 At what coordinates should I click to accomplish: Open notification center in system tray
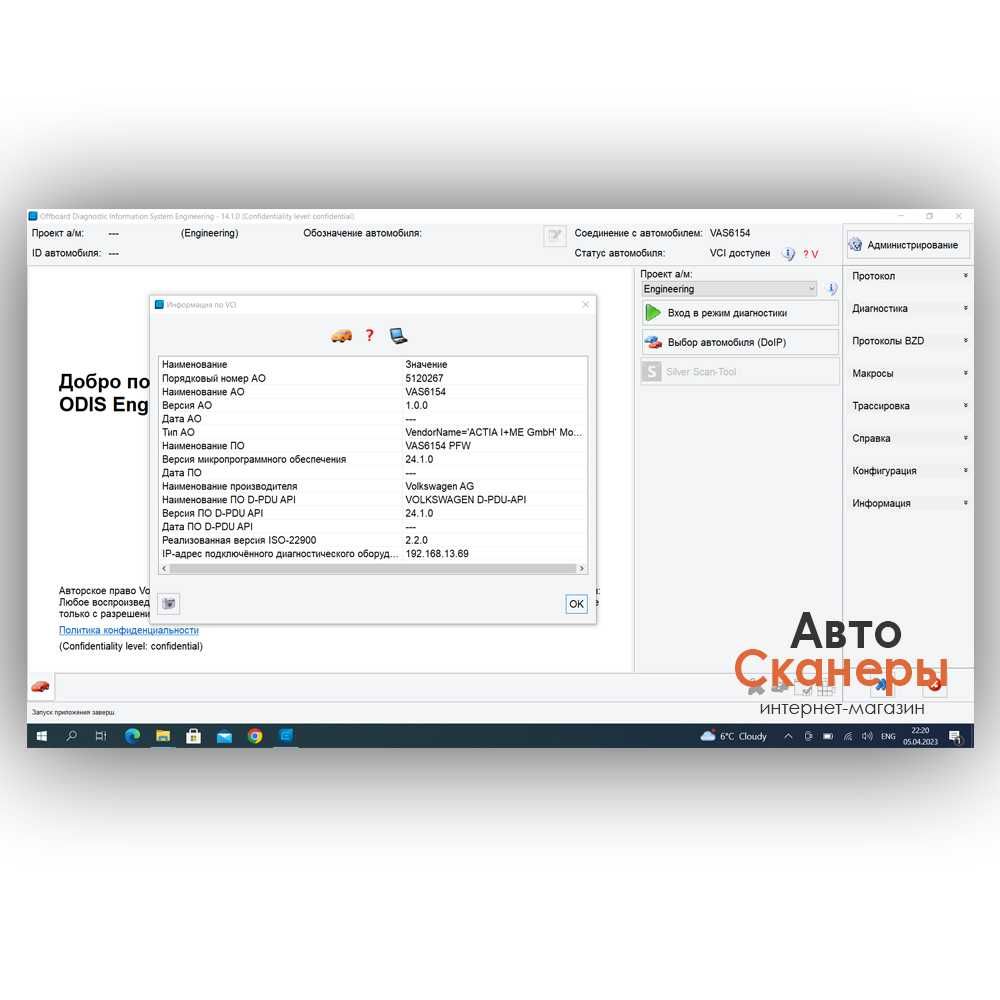[955, 737]
